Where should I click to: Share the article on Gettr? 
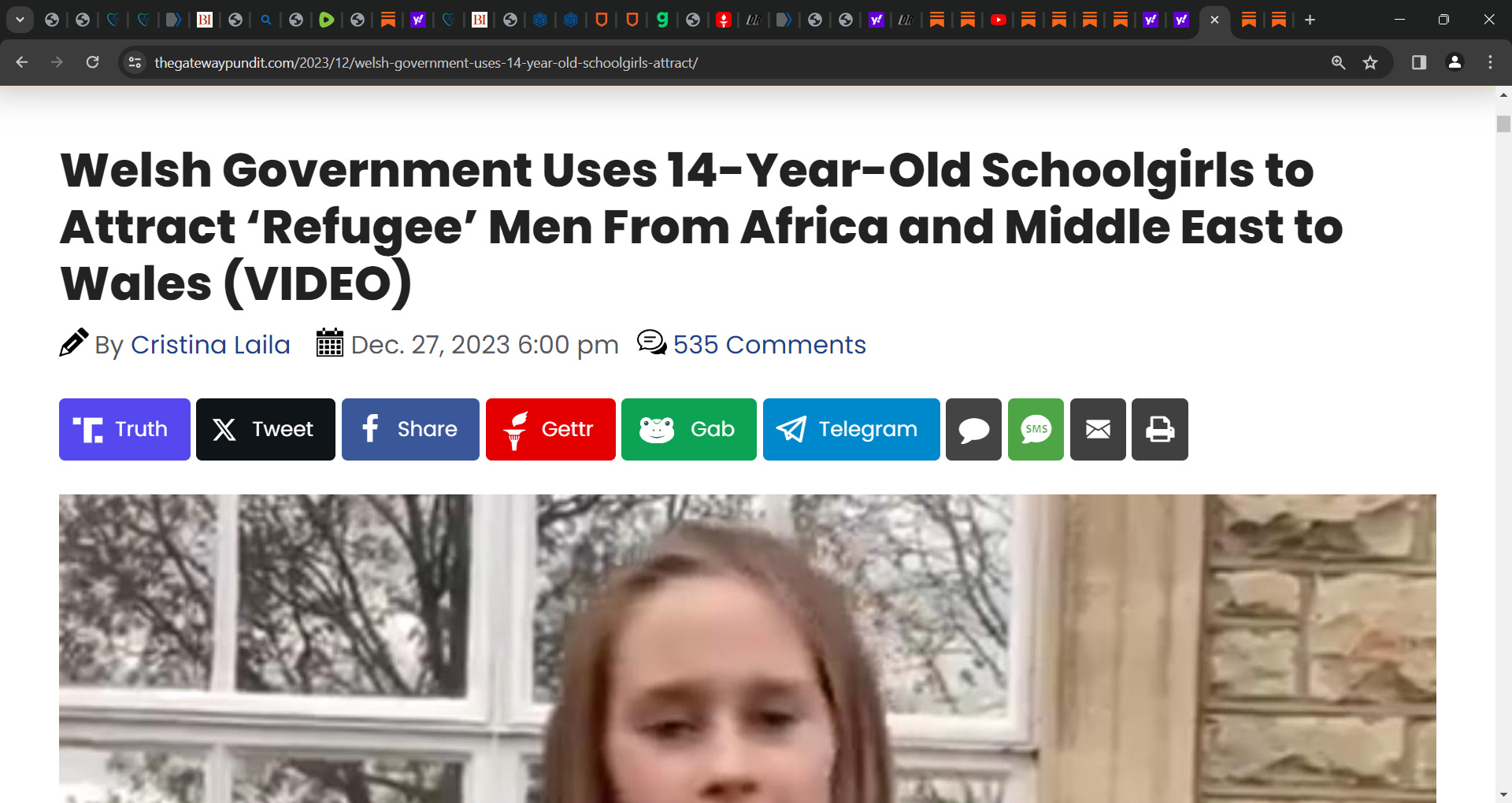(x=550, y=429)
